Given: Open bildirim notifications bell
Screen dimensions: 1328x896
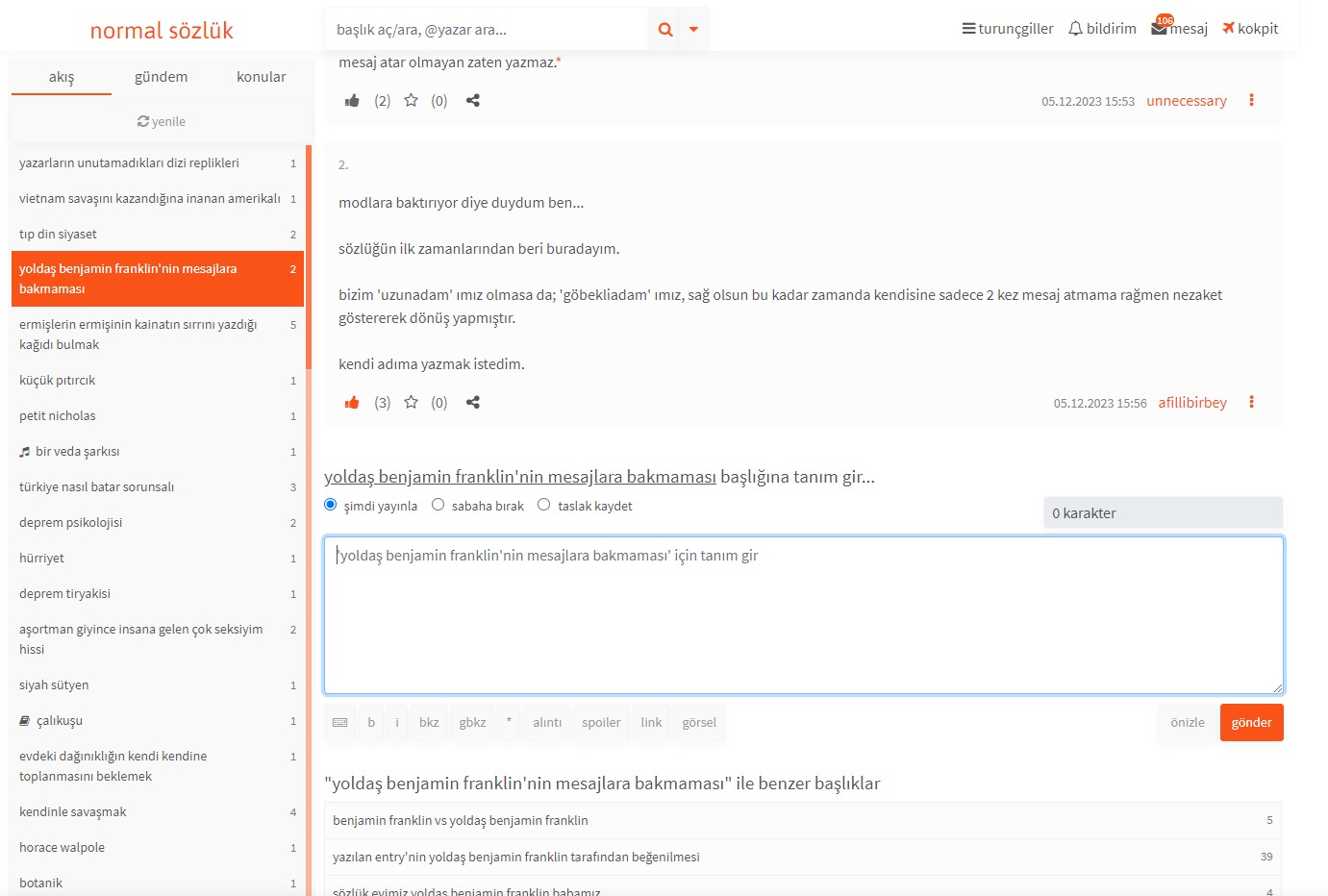Looking at the screenshot, I should coord(1102,29).
